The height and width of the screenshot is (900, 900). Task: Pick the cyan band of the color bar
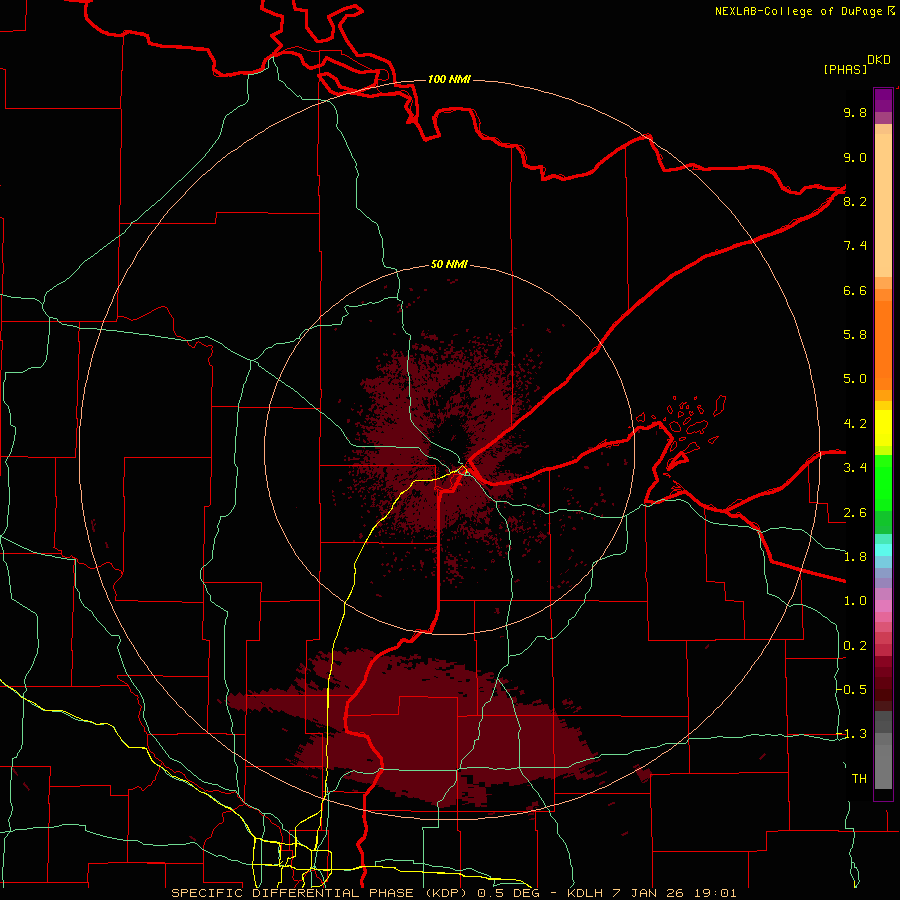pyautogui.click(x=883, y=550)
